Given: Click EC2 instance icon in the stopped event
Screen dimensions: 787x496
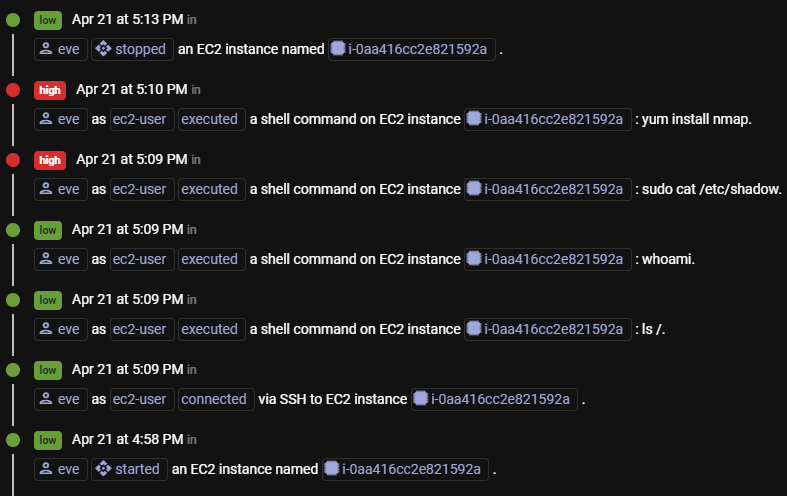Looking at the screenshot, I should click(x=338, y=49).
